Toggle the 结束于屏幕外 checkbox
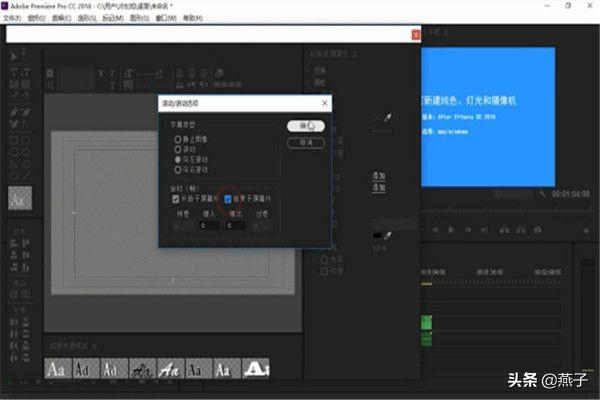 pyautogui.click(x=228, y=198)
